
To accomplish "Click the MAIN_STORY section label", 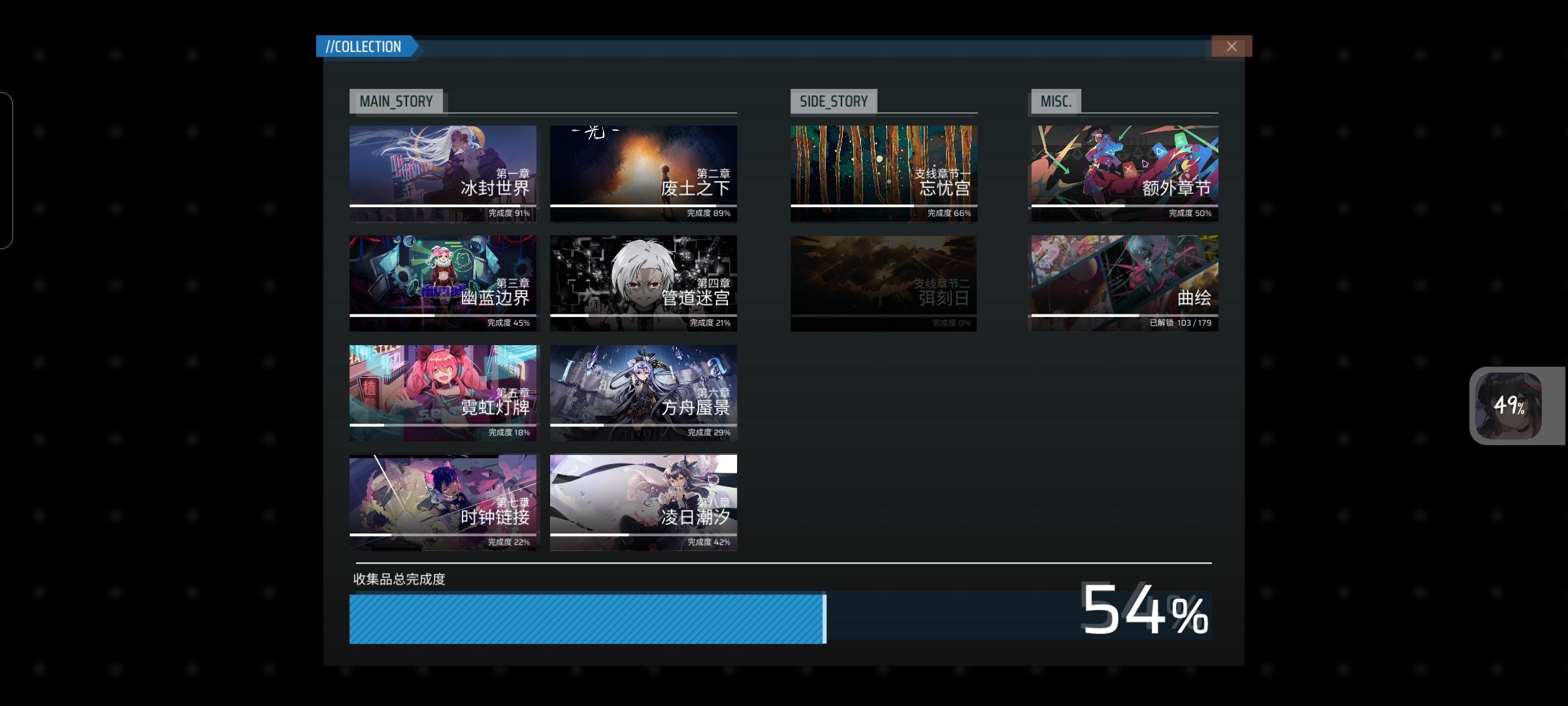I will (396, 101).
